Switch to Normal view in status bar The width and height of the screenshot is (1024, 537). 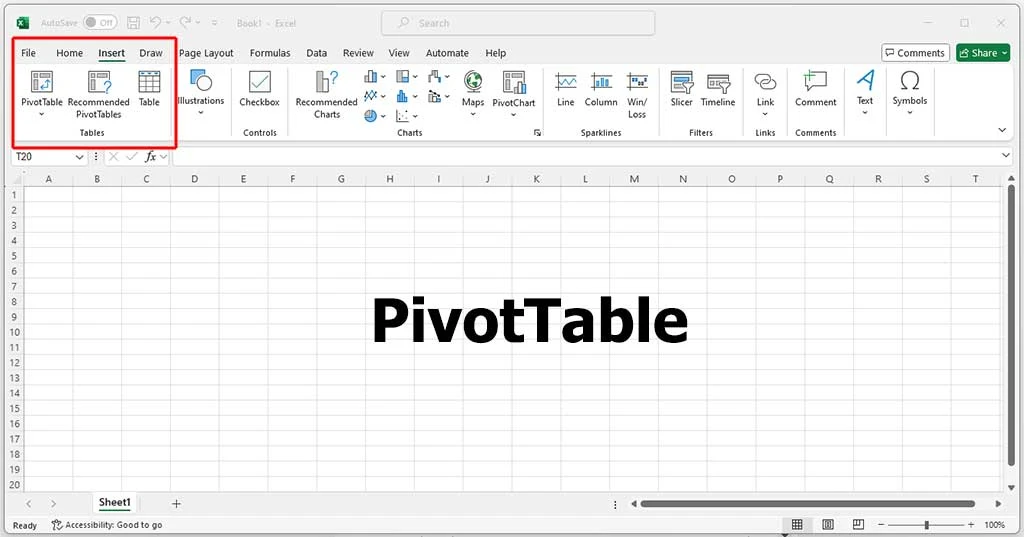coord(797,525)
